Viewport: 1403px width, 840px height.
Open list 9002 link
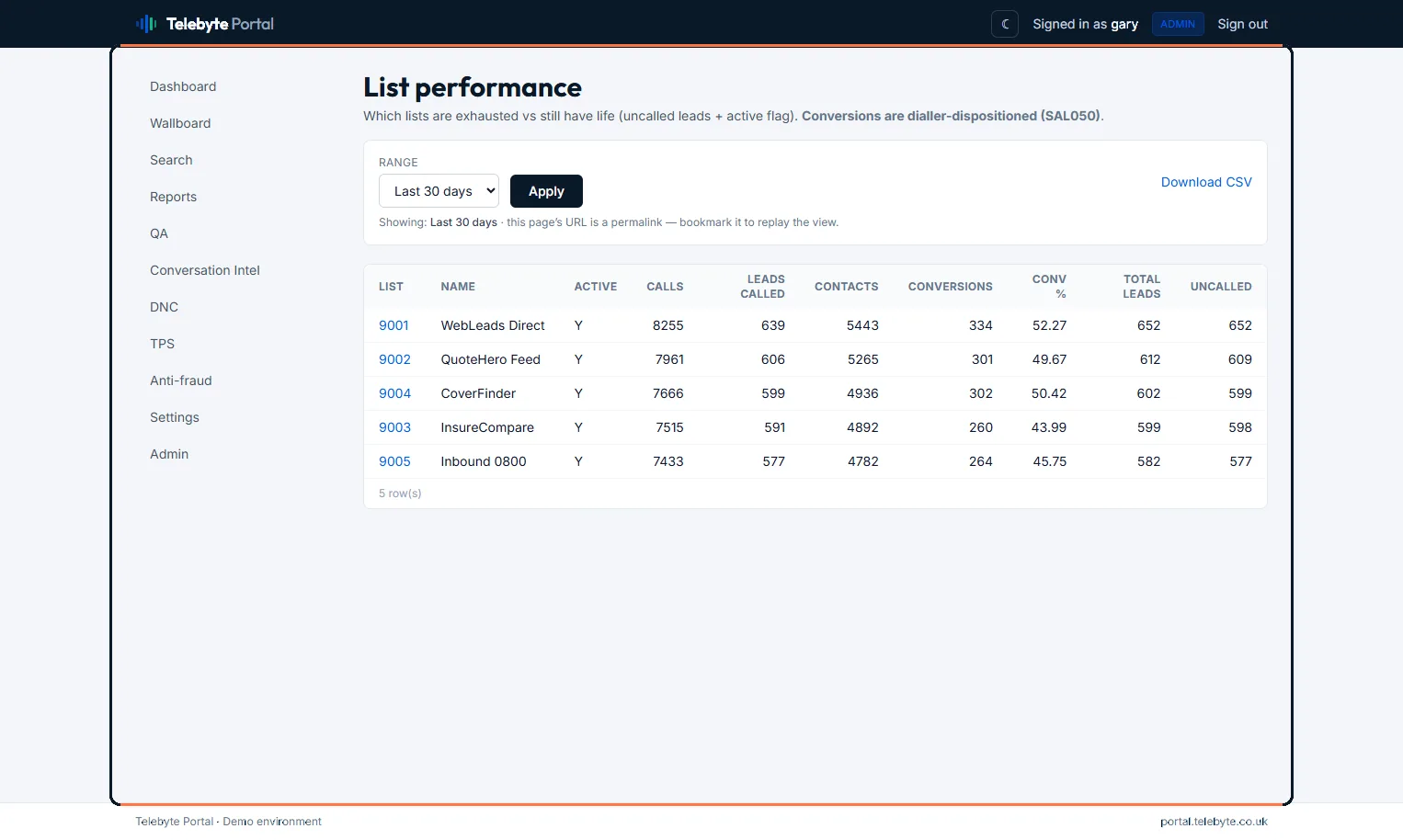tap(394, 359)
